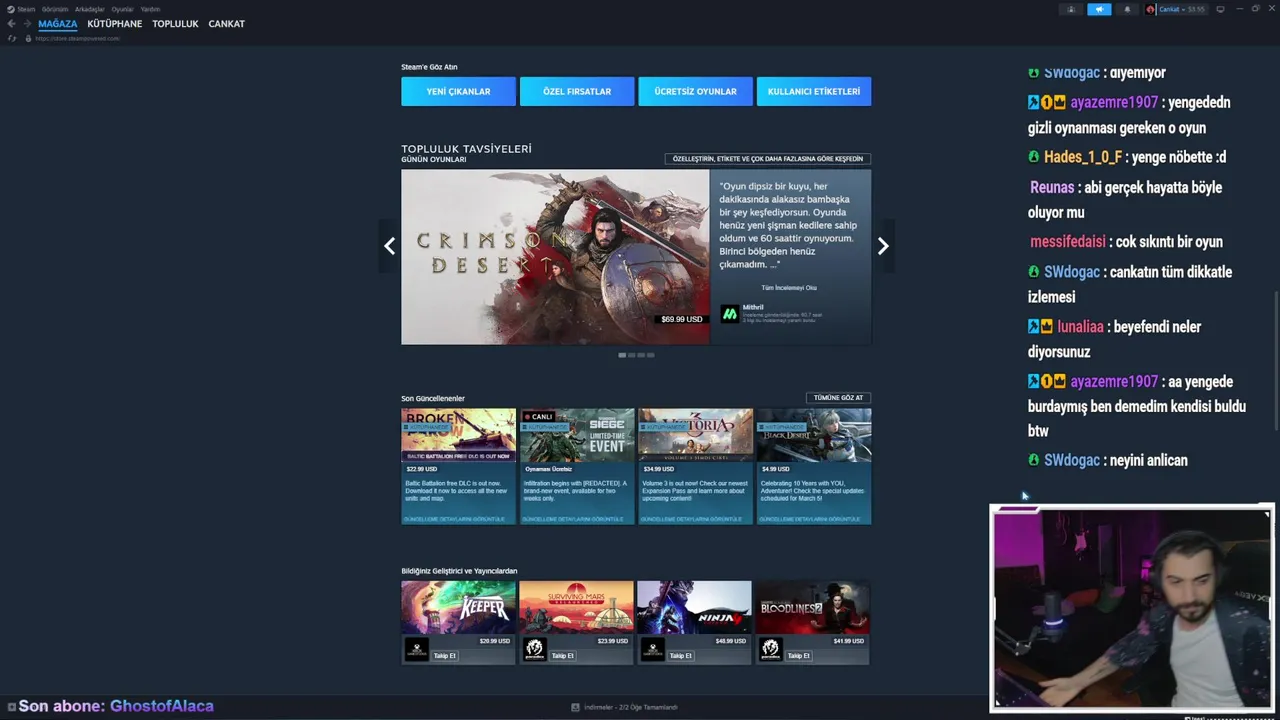Follow Ninja Gaiden 4 publisher with Takip Et
The height and width of the screenshot is (720, 1280).
coord(681,656)
